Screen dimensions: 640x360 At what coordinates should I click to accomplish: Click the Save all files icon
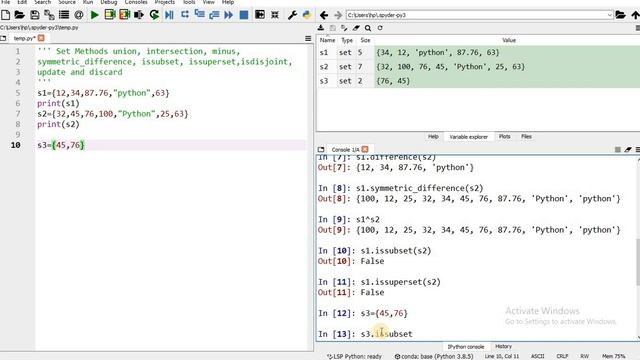49,15
